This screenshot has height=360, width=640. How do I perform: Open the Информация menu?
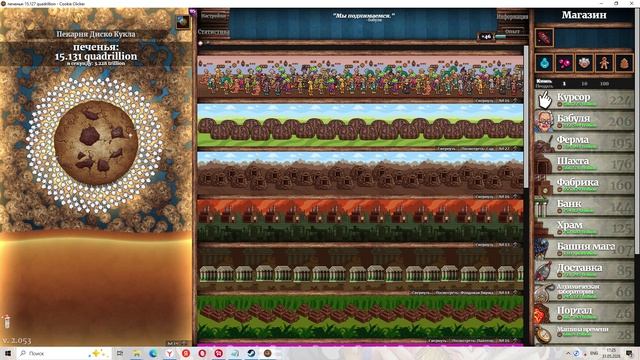[x=513, y=17]
